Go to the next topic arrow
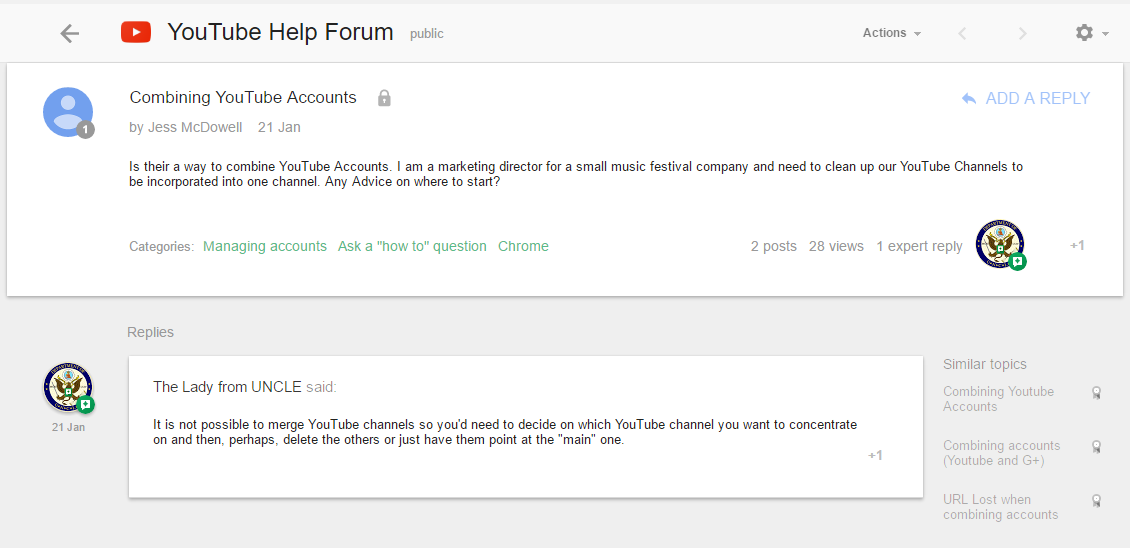Viewport: 1130px width, 548px height. click(x=1022, y=33)
